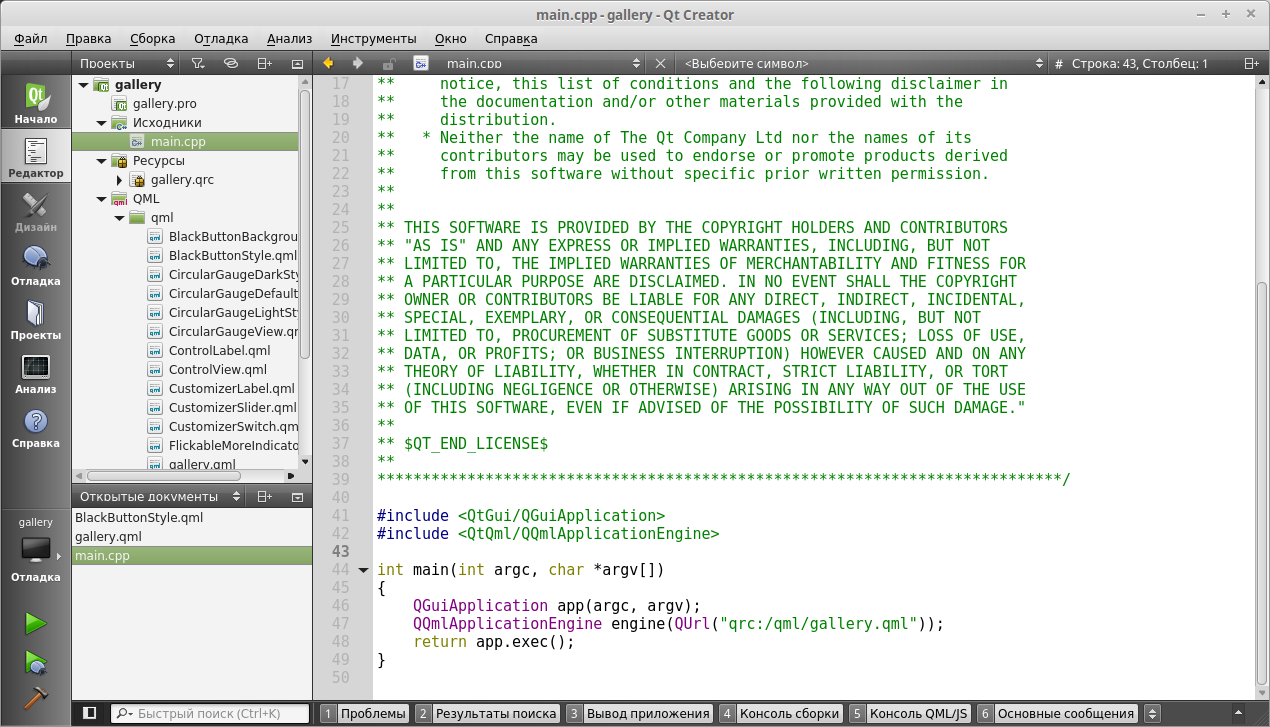1270x727 pixels.
Task: Click the filter tree icon in Projects panel
Action: [198, 63]
